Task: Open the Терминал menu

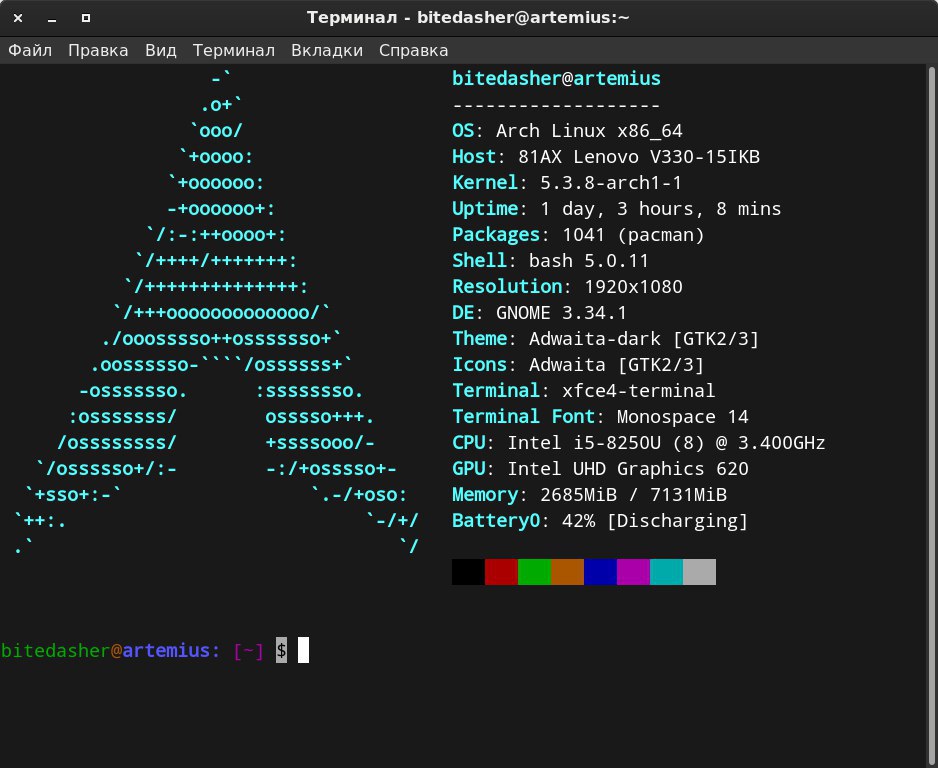Action: pyautogui.click(x=233, y=50)
